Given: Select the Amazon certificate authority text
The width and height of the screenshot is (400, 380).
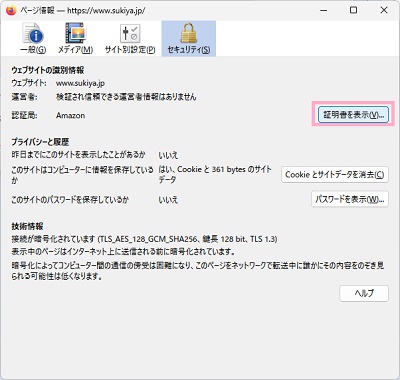Looking at the screenshot, I should point(70,115).
